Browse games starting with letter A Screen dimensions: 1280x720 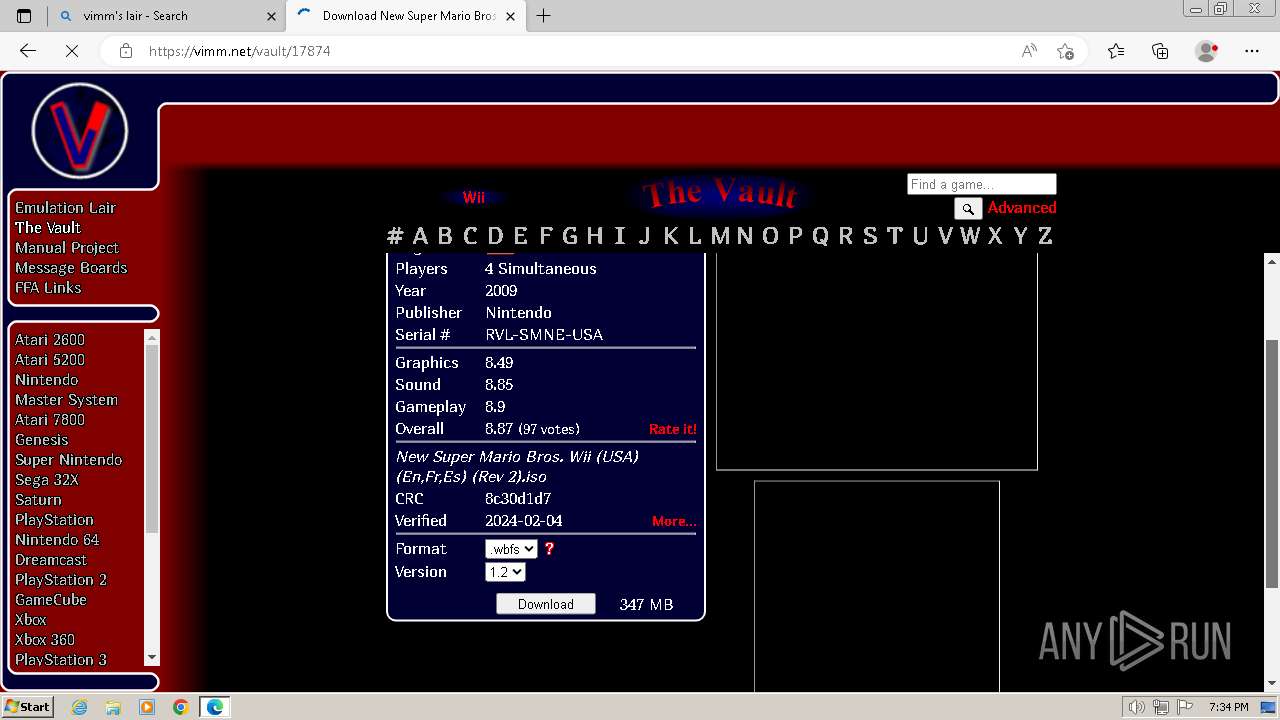(x=420, y=236)
